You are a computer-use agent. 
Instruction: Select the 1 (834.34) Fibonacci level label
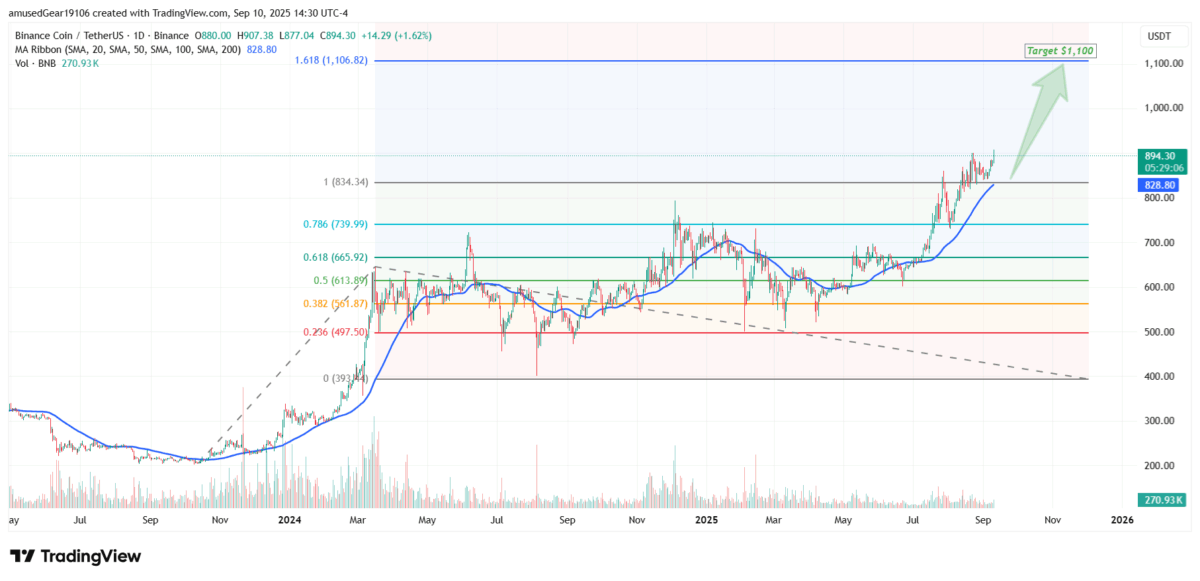click(337, 182)
